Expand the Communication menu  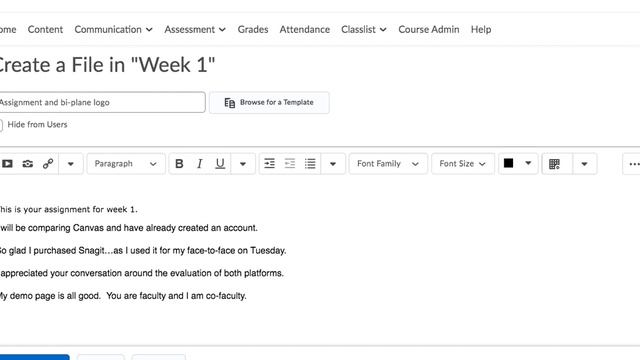(113, 29)
